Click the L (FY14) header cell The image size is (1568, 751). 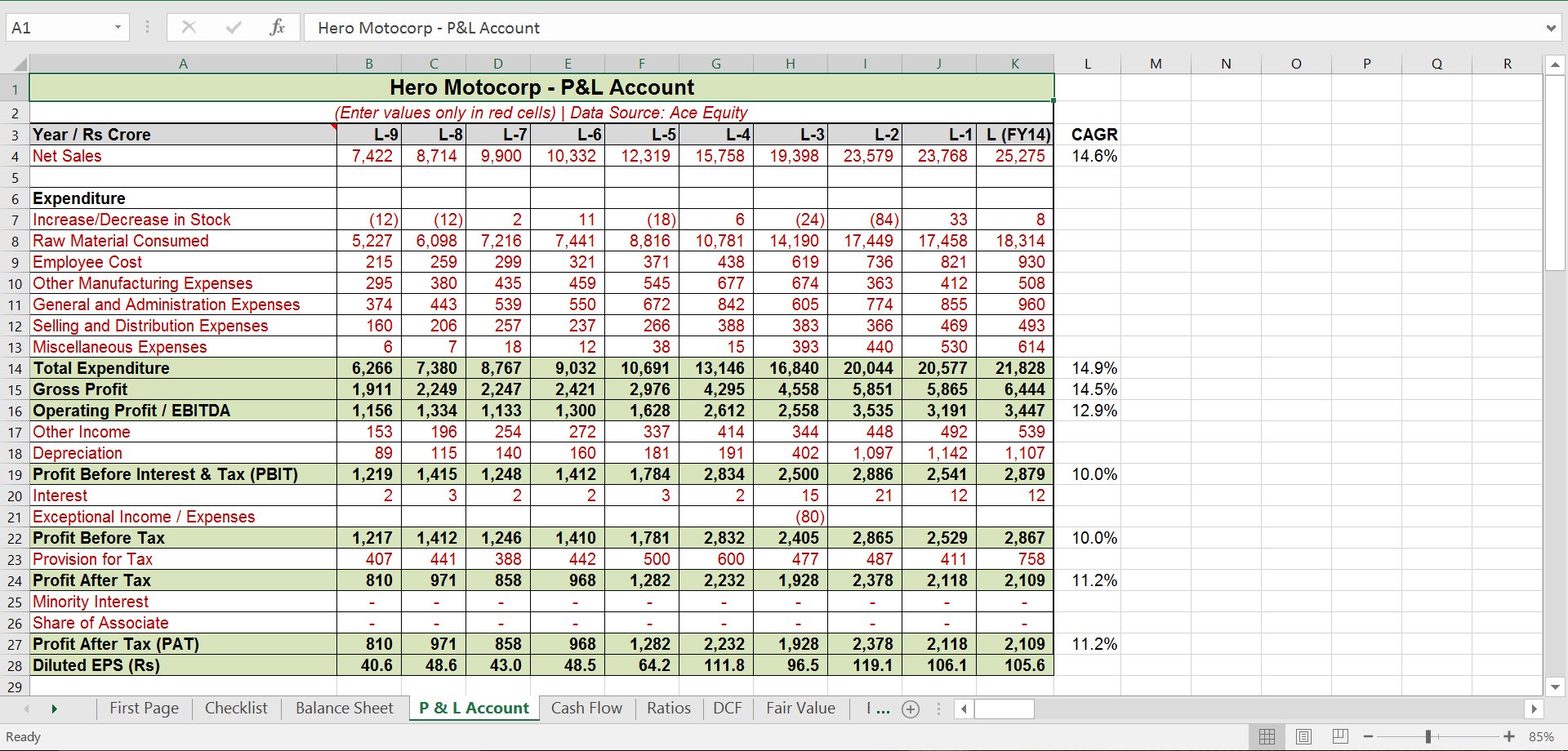[1015, 135]
